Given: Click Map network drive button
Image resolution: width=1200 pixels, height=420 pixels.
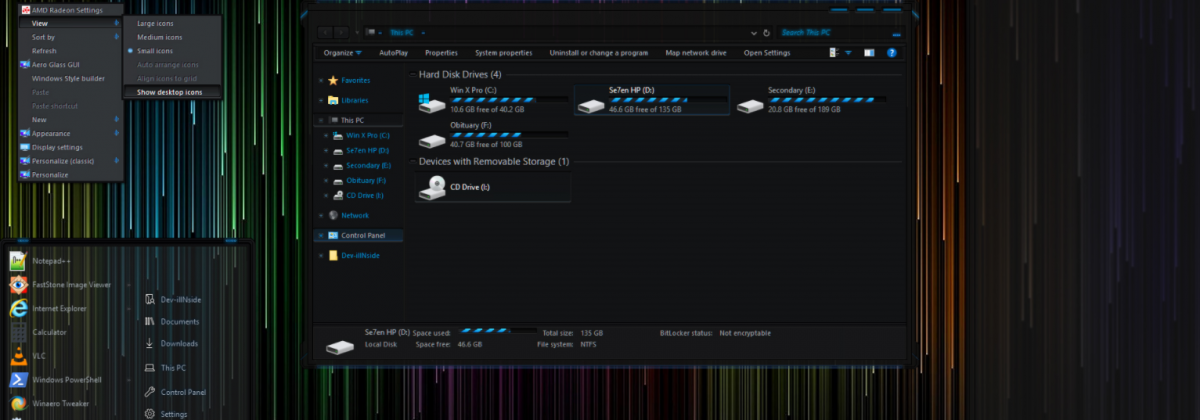Looking at the screenshot, I should click(x=696, y=52).
